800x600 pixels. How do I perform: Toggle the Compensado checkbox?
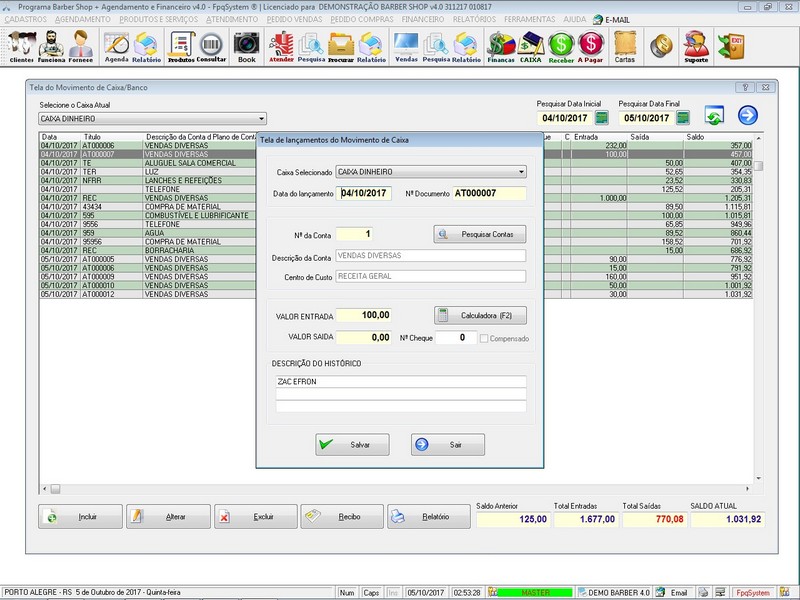pyautogui.click(x=485, y=338)
